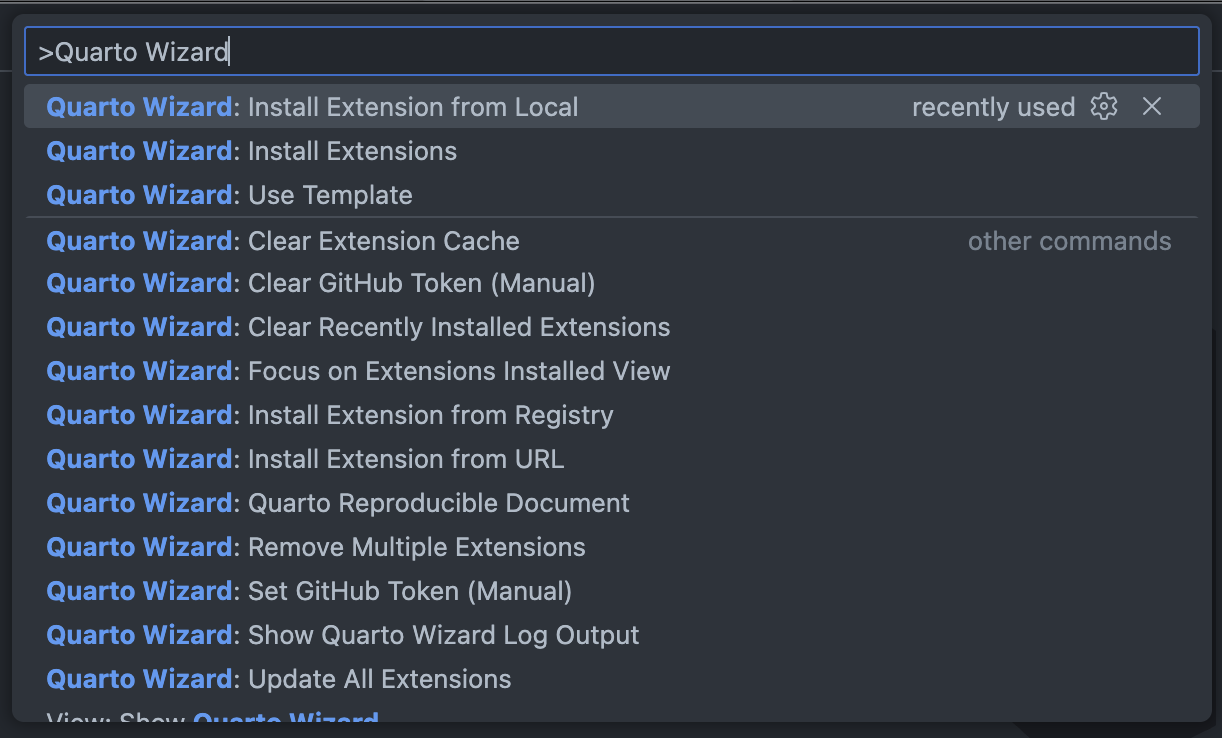Open Focus on Extensions Installed View
This screenshot has height=738, width=1222.
tap(358, 371)
